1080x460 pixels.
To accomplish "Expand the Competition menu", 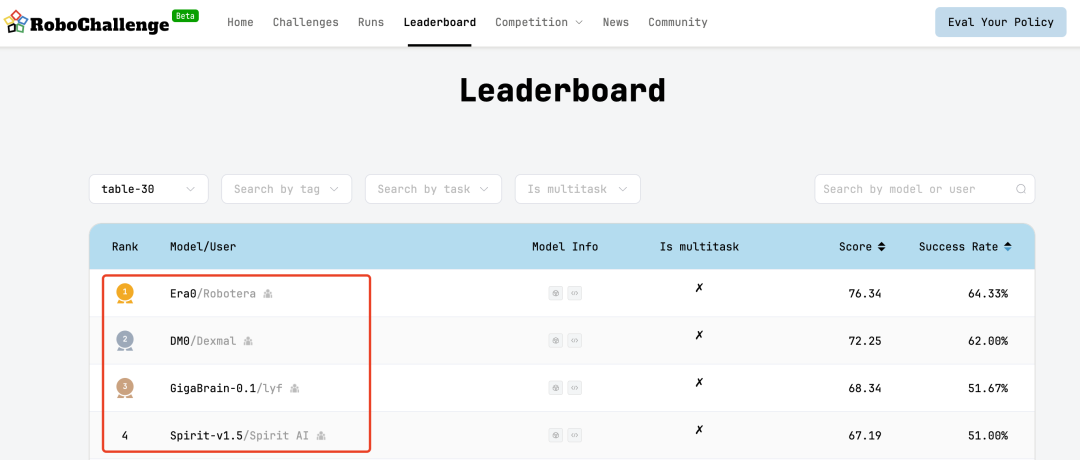I will pyautogui.click(x=539, y=22).
